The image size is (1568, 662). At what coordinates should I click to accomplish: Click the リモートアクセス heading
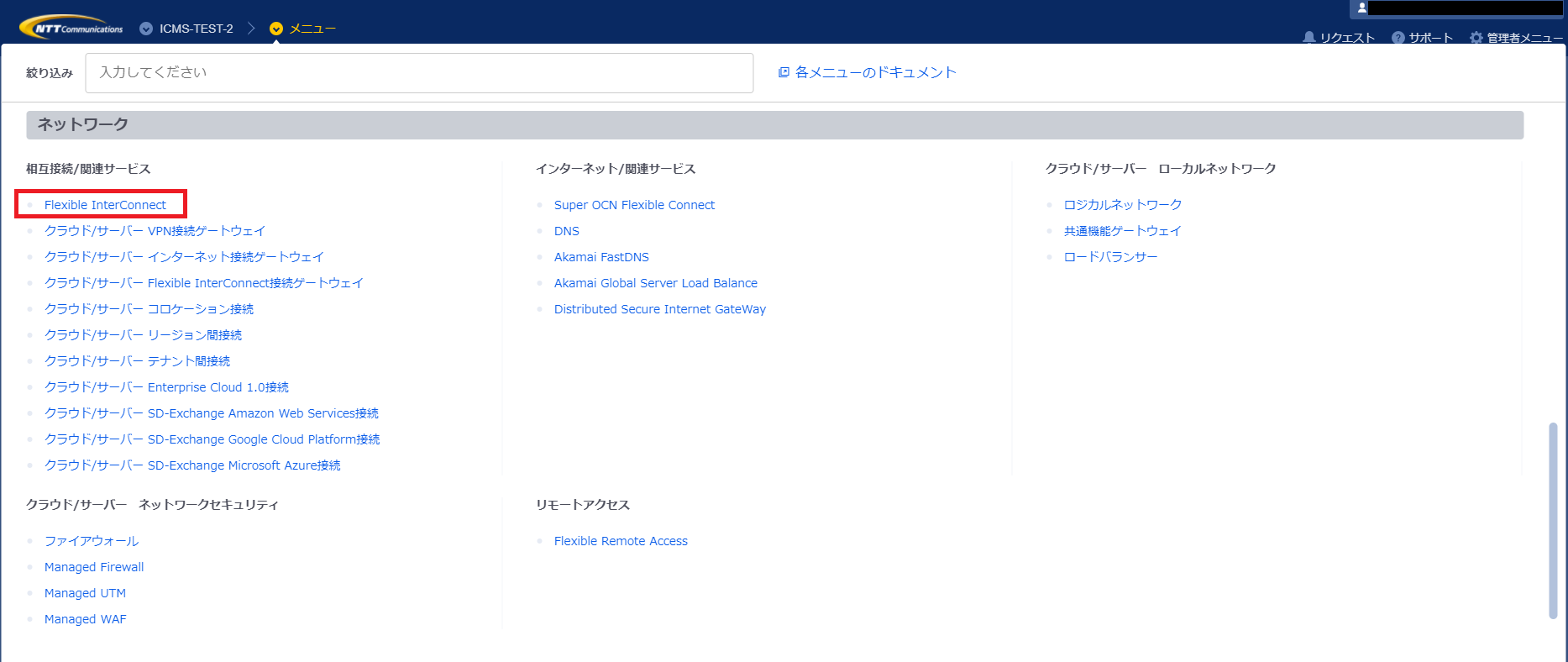point(583,505)
